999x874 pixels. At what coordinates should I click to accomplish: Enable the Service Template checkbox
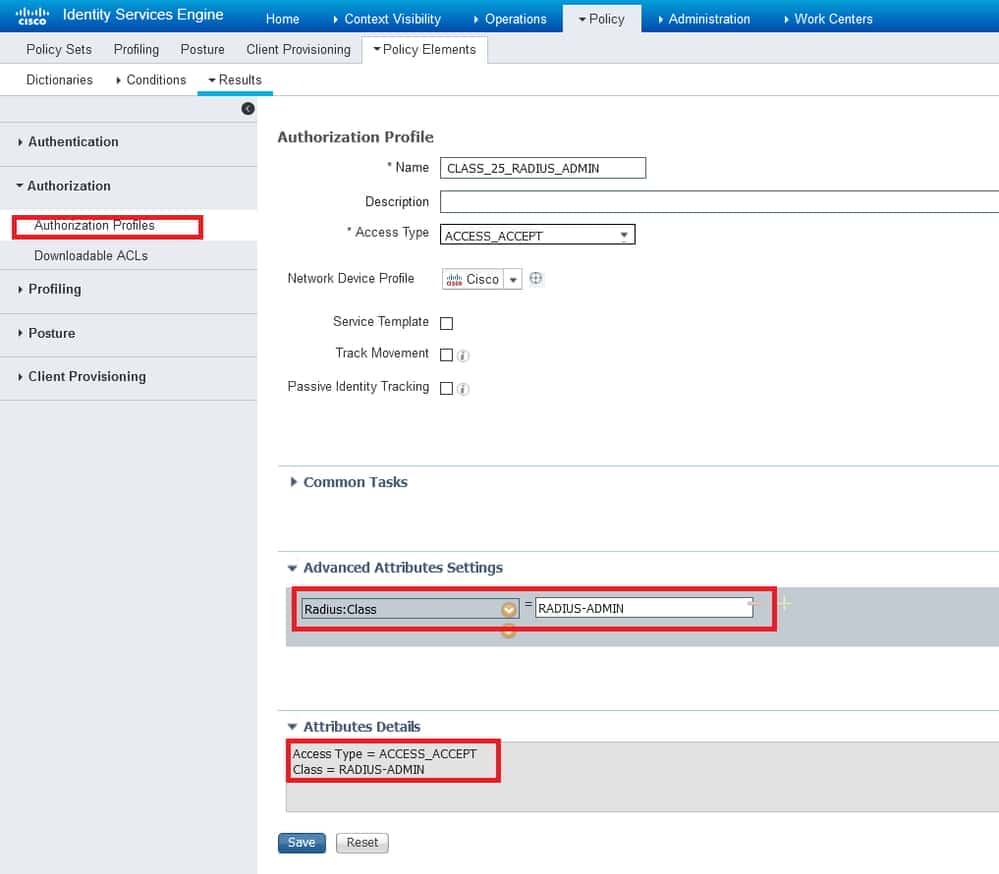(x=447, y=323)
